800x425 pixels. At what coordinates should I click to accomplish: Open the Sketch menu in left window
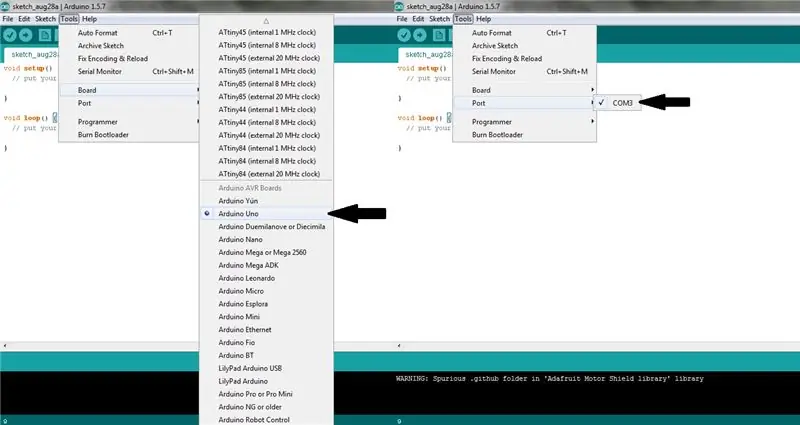pos(45,19)
